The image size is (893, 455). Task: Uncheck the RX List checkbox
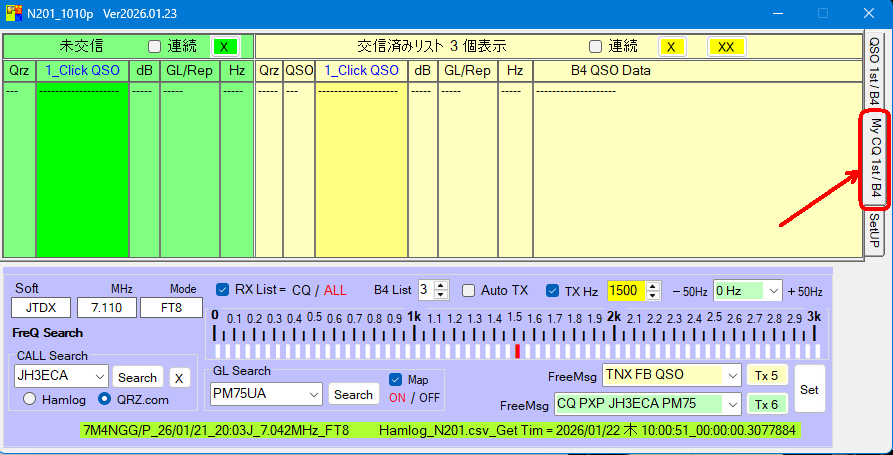point(223,291)
